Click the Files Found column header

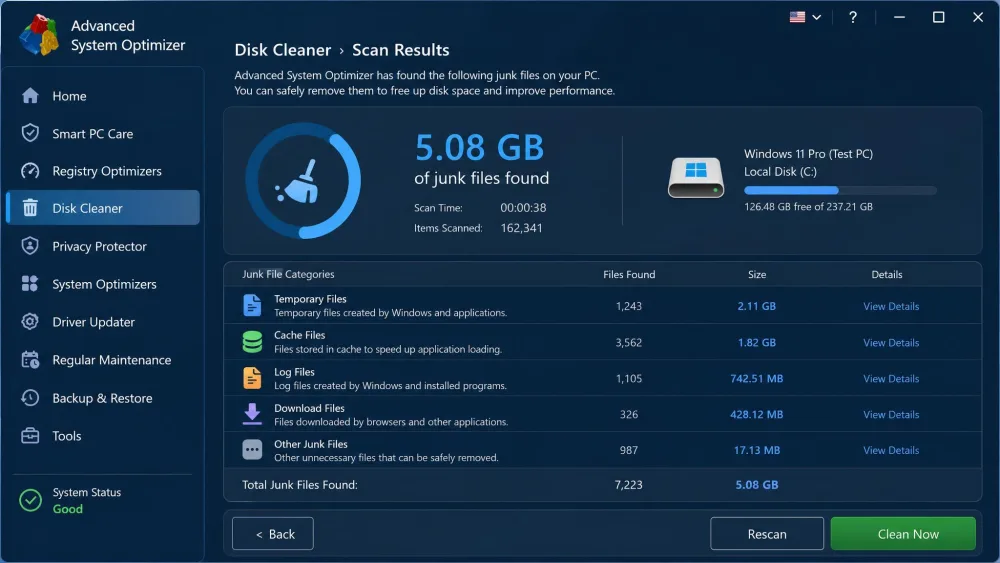click(629, 274)
